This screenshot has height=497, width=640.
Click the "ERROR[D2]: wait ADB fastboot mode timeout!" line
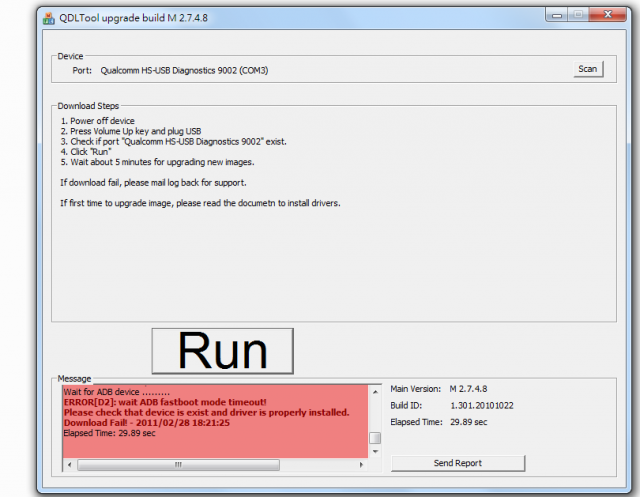[165, 402]
